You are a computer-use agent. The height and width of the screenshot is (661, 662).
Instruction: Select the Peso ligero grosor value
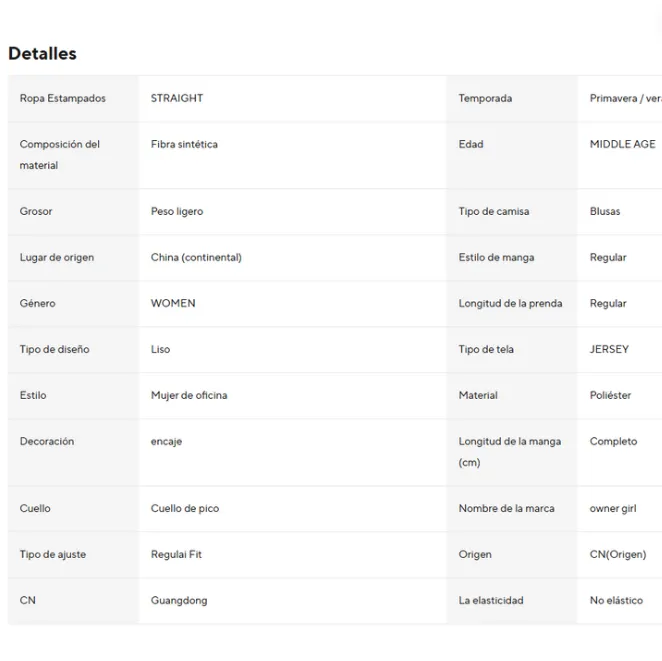[x=177, y=211]
